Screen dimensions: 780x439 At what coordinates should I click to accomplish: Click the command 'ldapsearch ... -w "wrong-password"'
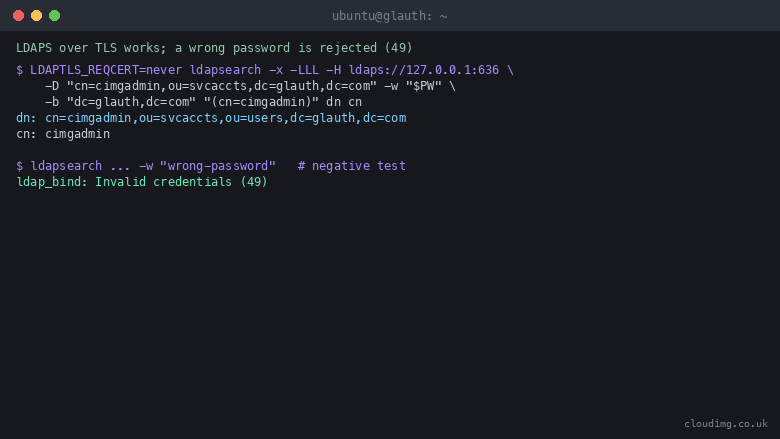click(153, 166)
